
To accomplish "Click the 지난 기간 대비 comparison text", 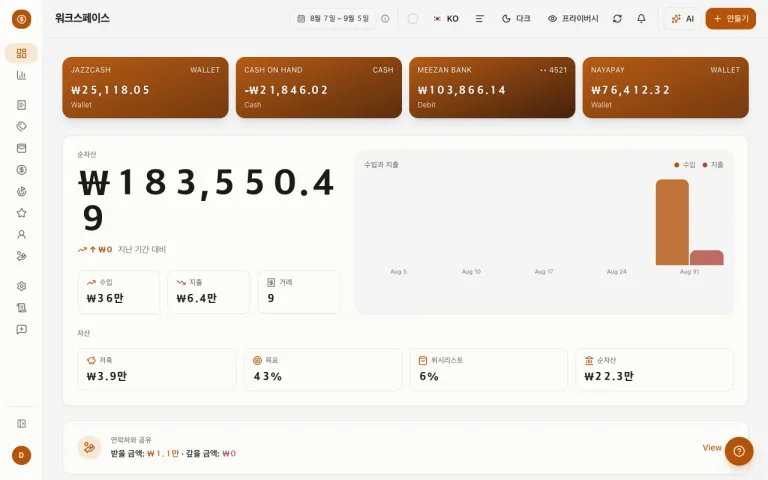I will (x=142, y=249).
